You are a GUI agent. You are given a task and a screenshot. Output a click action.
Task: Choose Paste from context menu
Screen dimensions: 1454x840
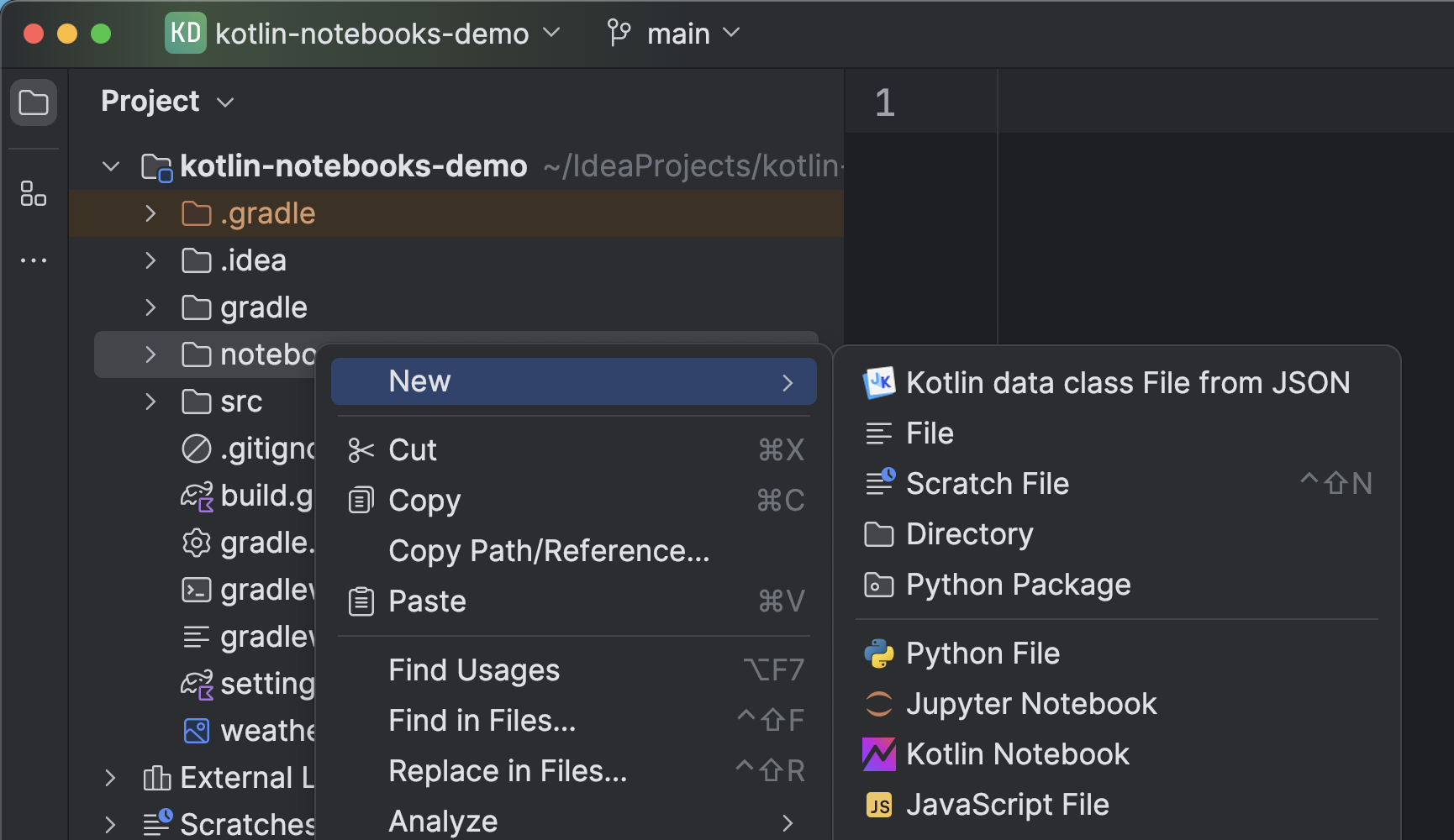click(574, 601)
